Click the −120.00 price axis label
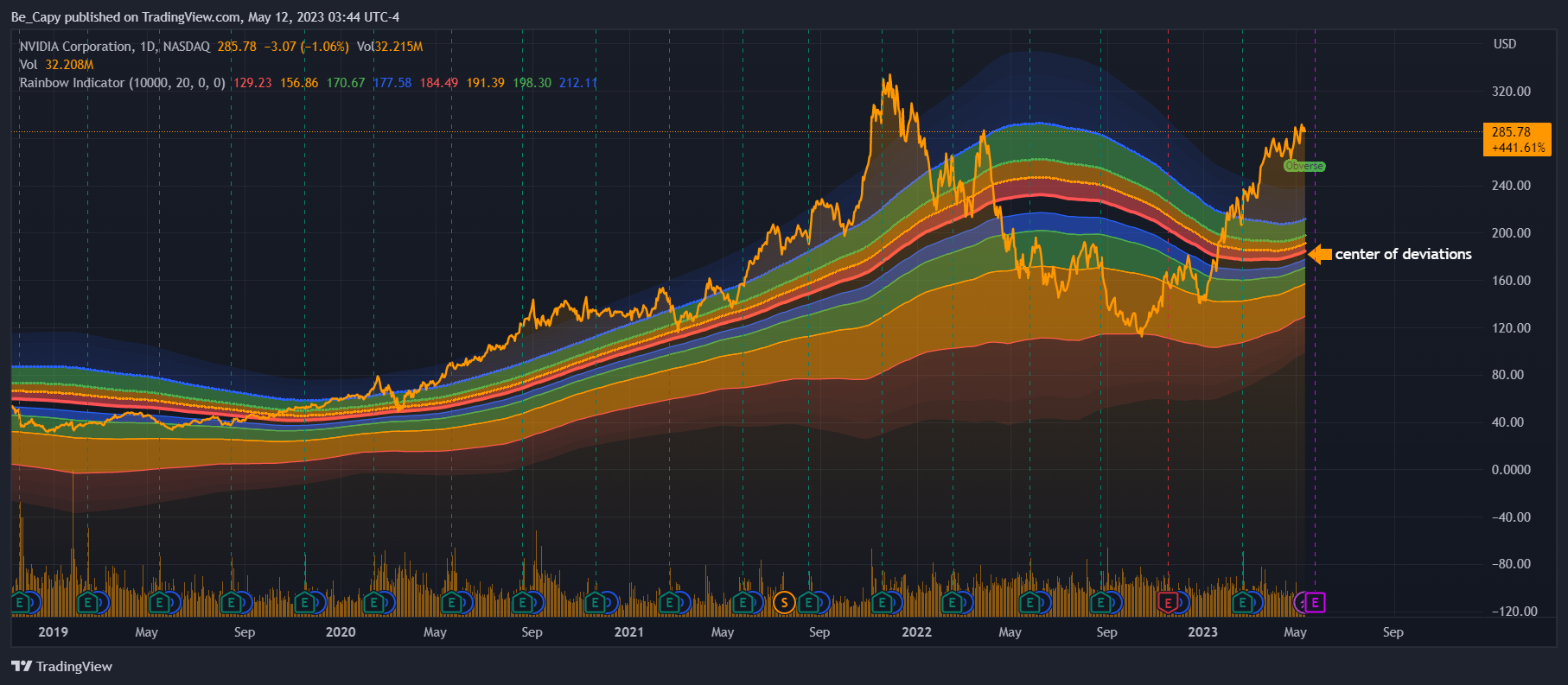 [1514, 612]
